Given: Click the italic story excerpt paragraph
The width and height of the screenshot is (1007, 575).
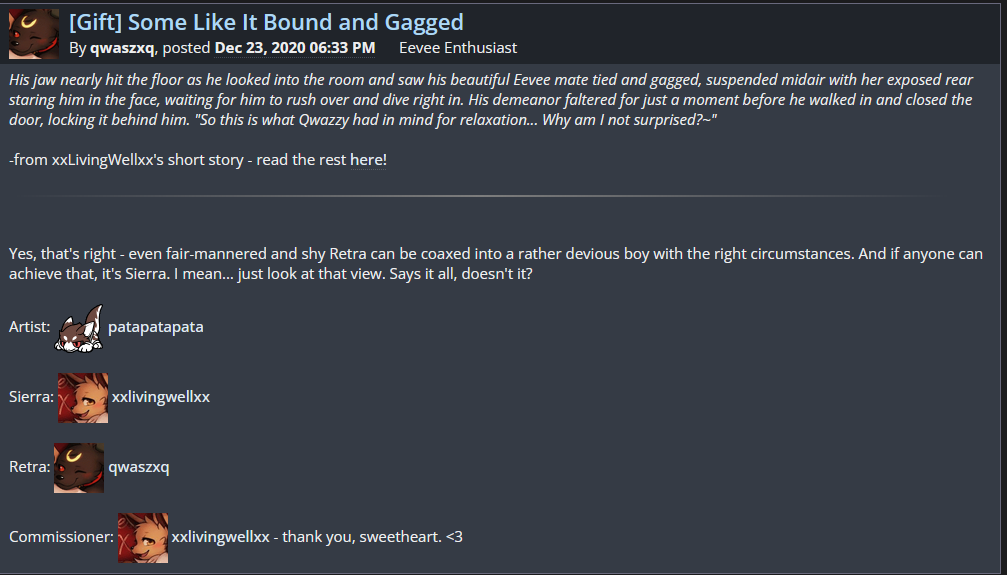Looking at the screenshot, I should [x=480, y=100].
